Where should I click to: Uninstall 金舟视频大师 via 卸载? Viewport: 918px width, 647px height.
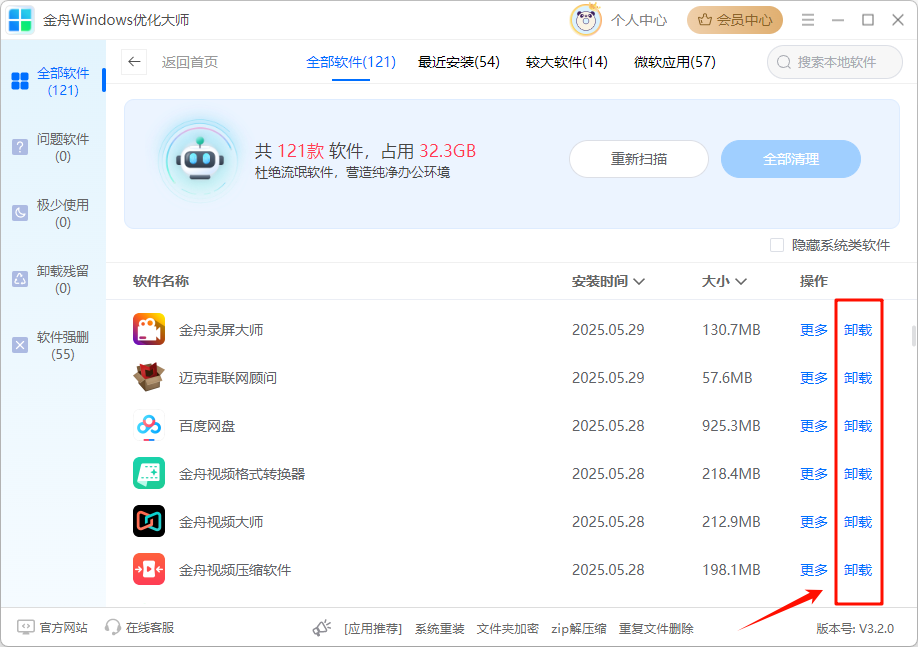(x=858, y=522)
